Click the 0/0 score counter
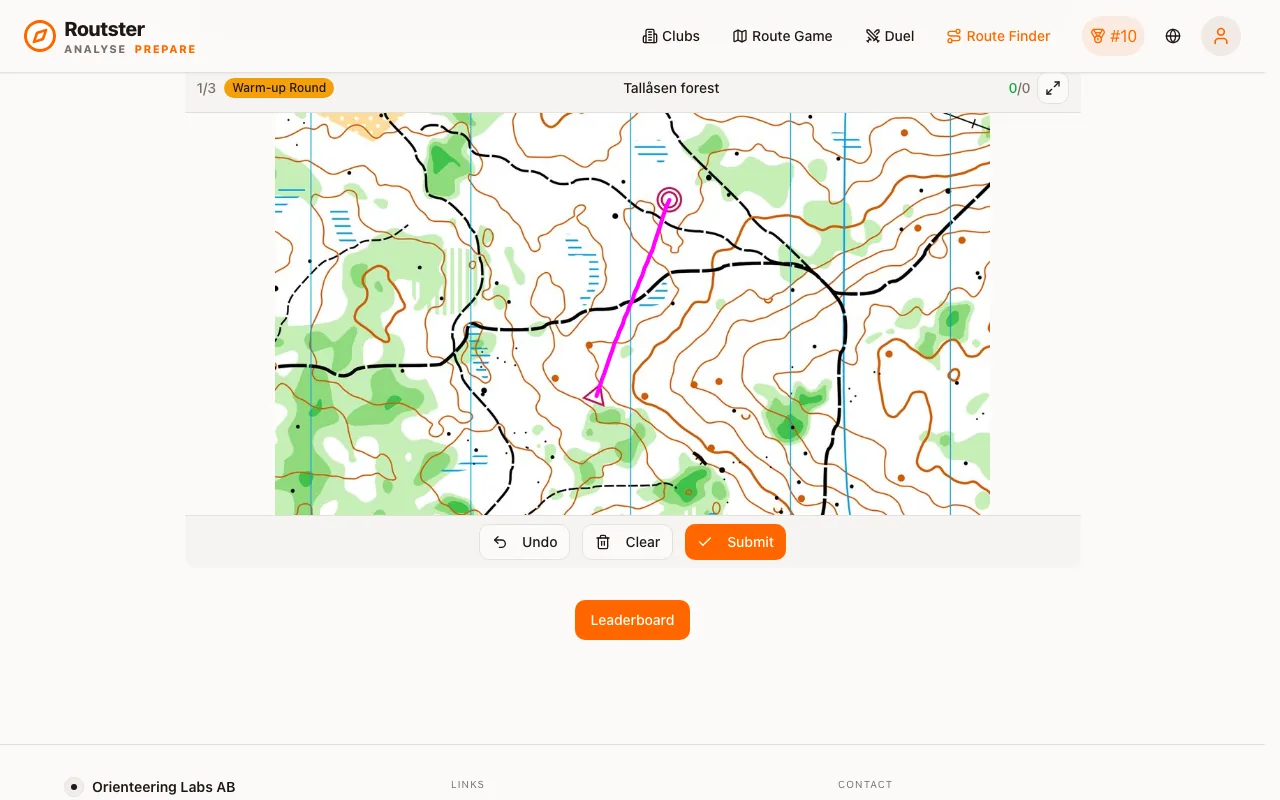The image size is (1280, 800). [1019, 88]
